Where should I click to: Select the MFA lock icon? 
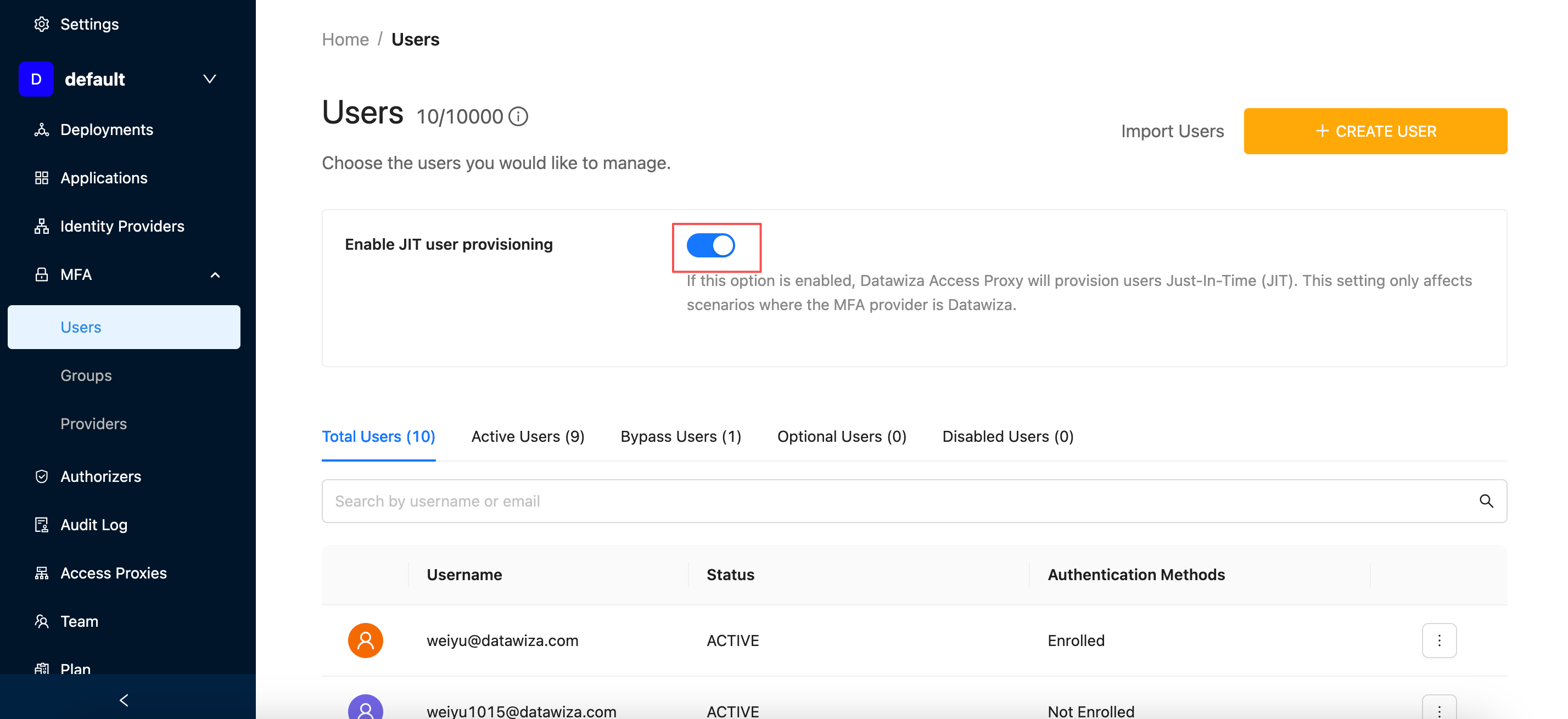pyautogui.click(x=41, y=274)
